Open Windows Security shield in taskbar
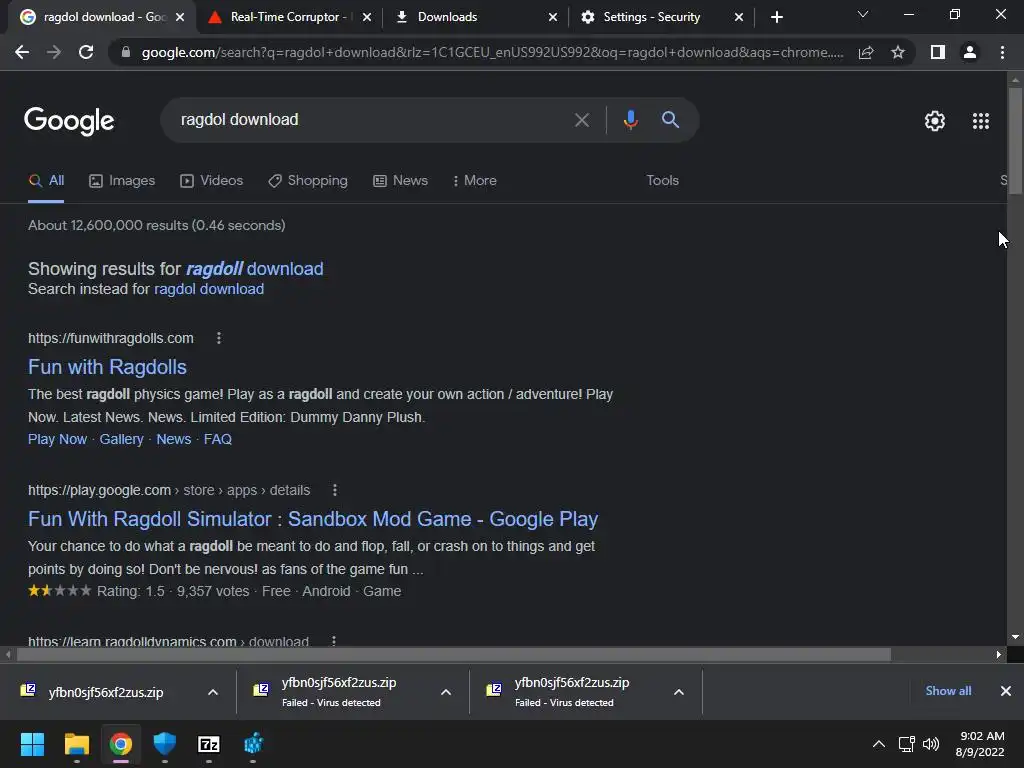 [x=165, y=744]
